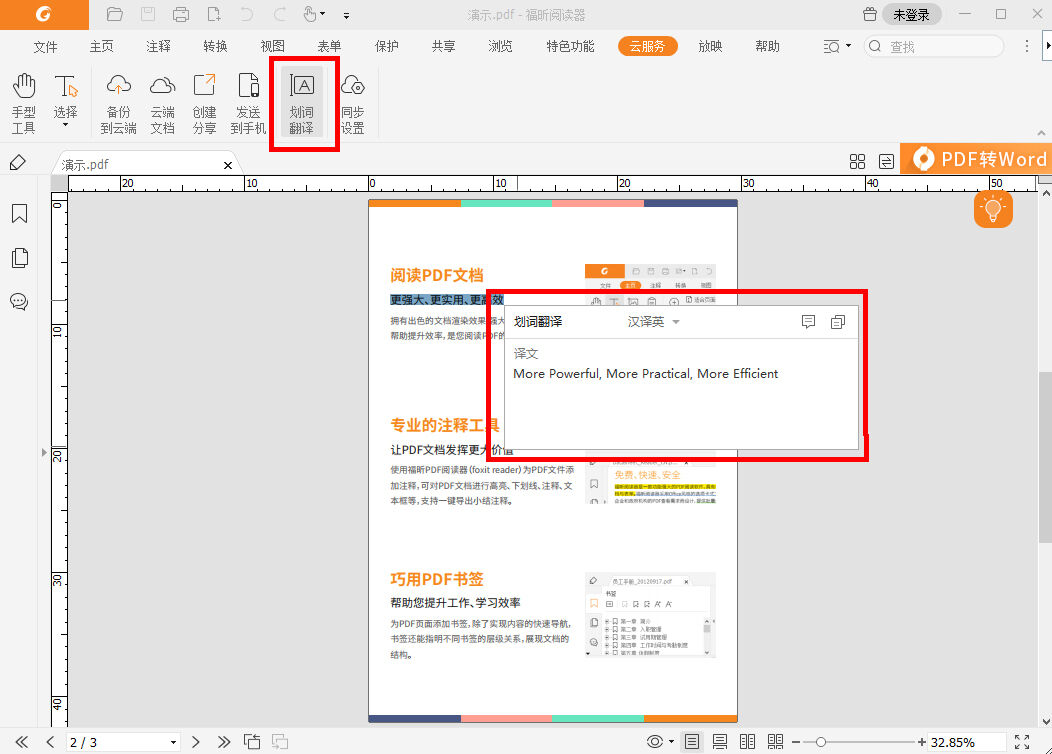Open the 汉译英 translation direction dropdown

(676, 322)
